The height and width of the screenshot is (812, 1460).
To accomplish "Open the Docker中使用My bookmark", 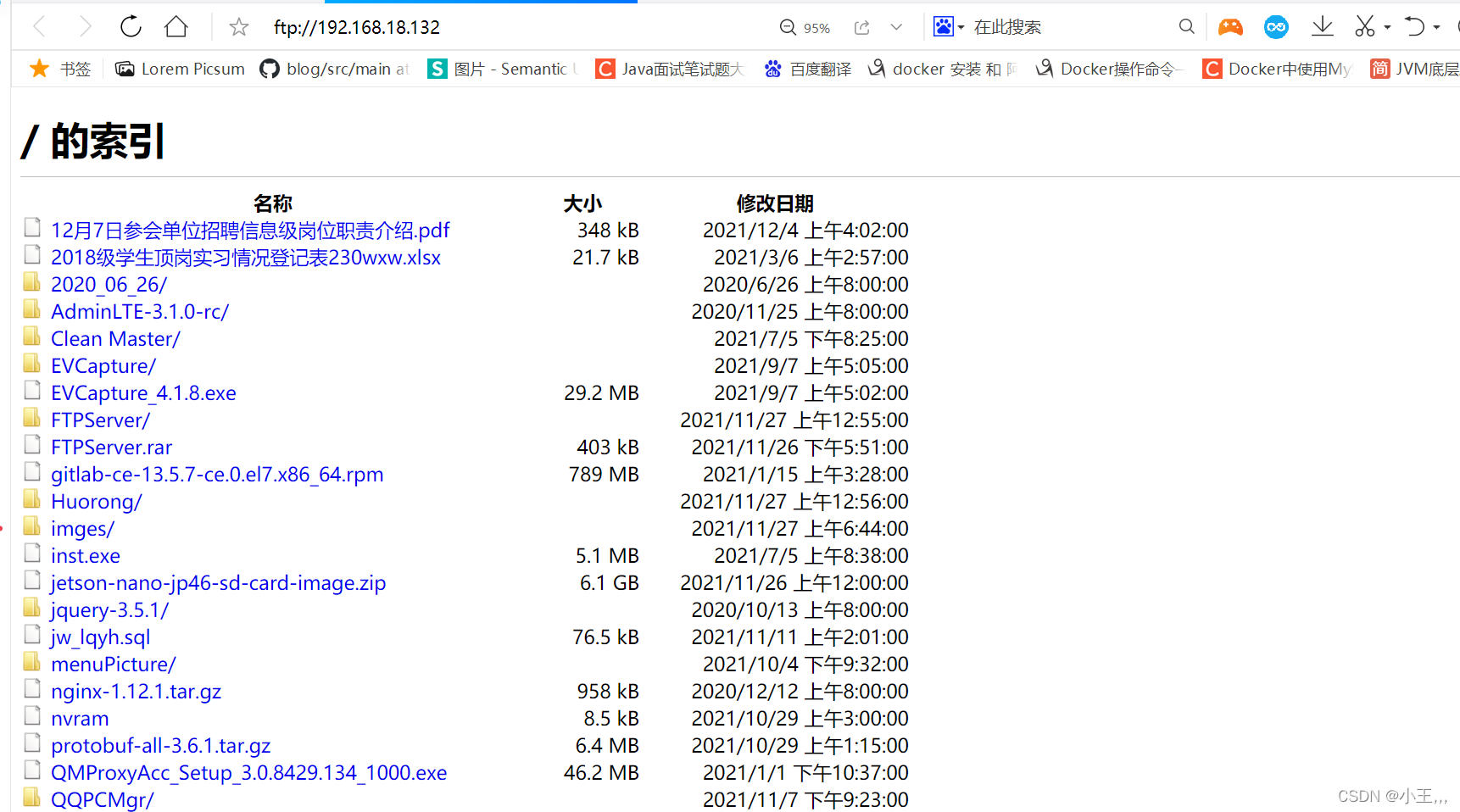I will [x=1277, y=69].
